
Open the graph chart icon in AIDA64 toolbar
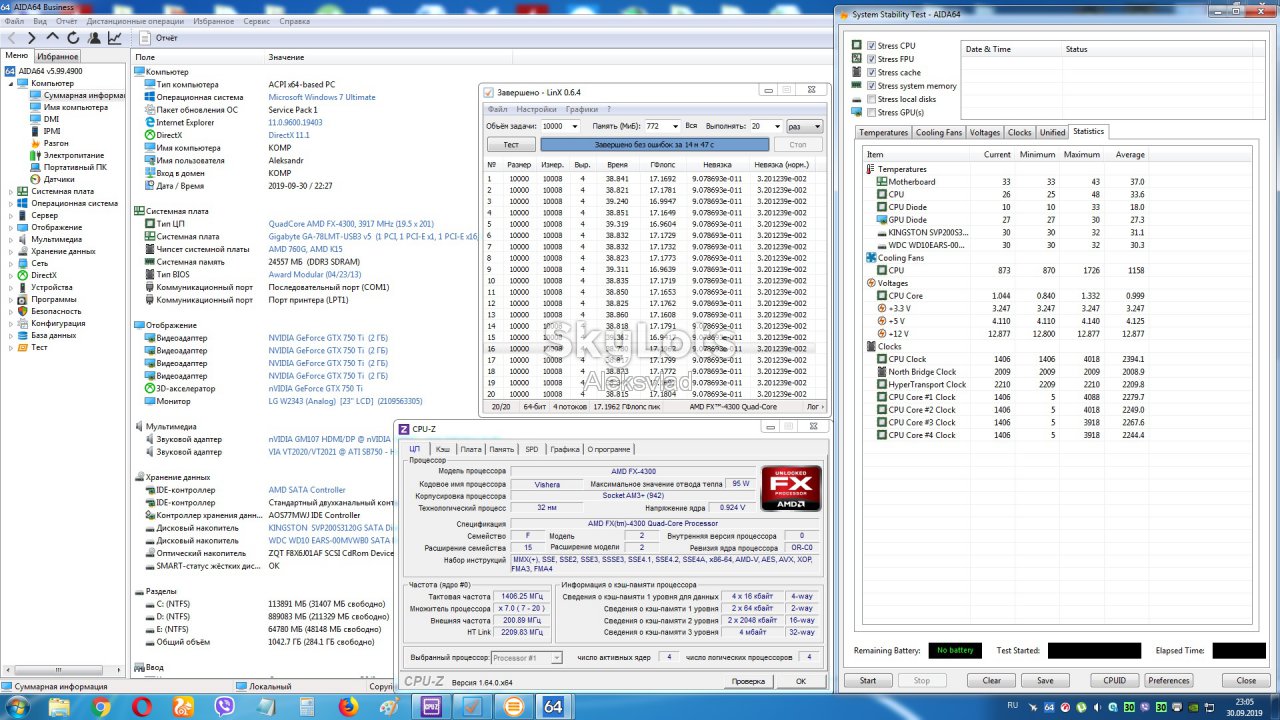tap(115, 38)
